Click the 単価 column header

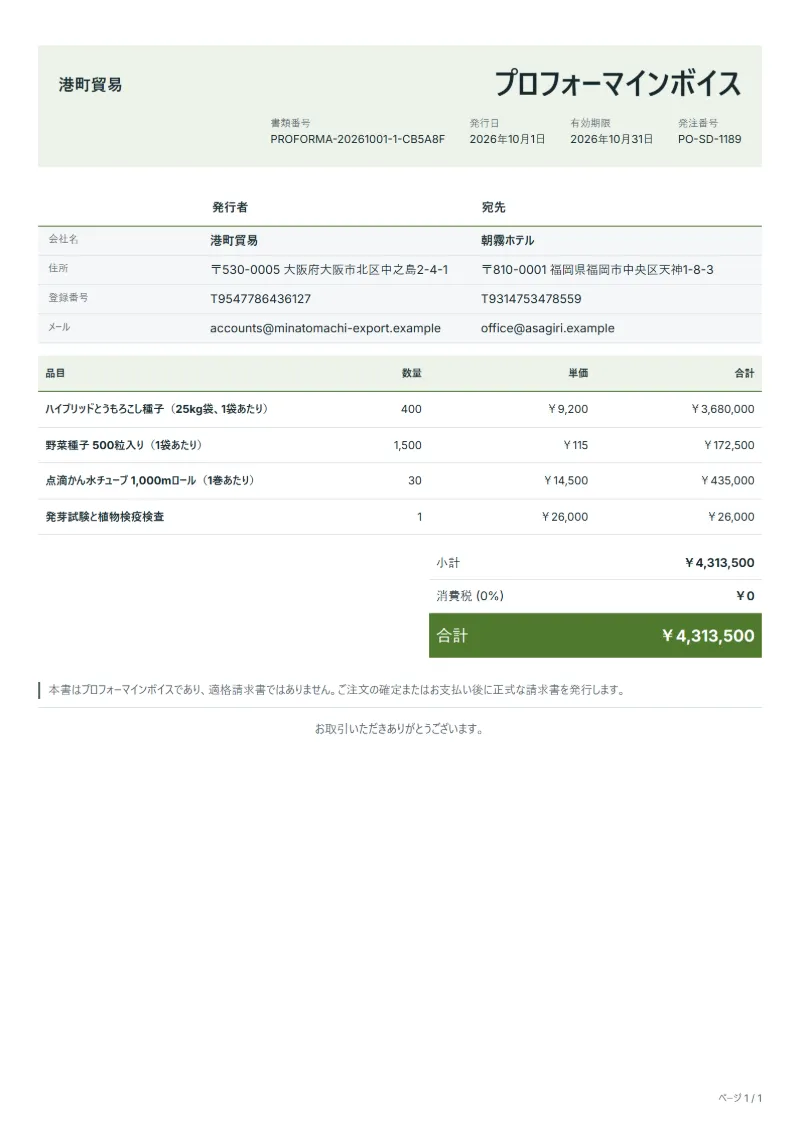578,374
